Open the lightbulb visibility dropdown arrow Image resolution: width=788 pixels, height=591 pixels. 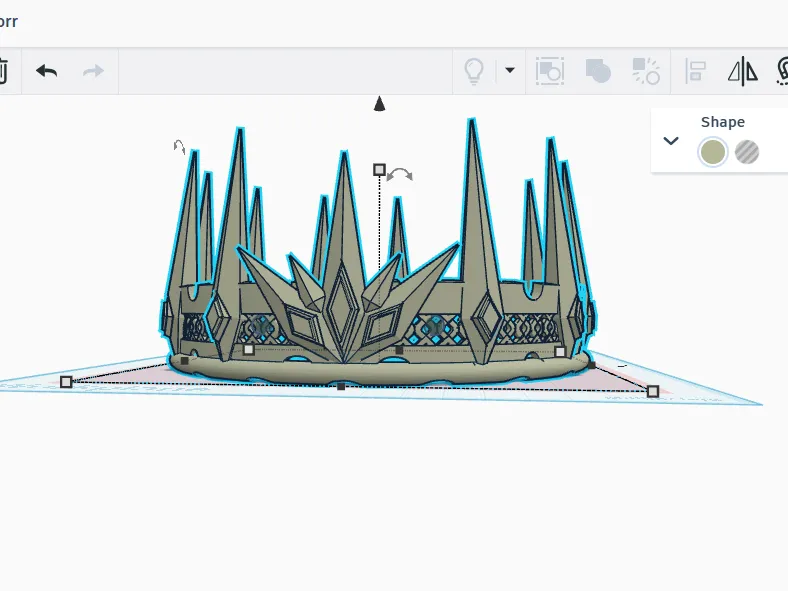coord(510,70)
